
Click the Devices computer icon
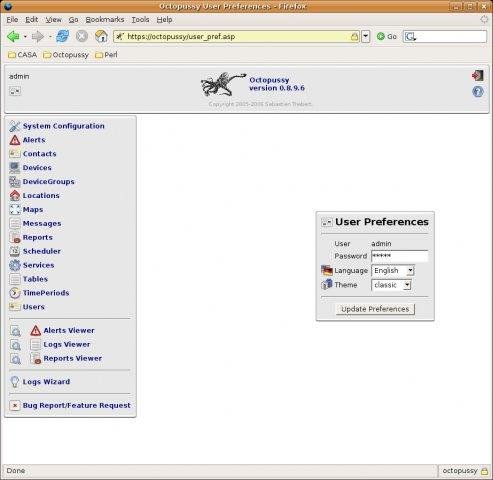[15, 168]
